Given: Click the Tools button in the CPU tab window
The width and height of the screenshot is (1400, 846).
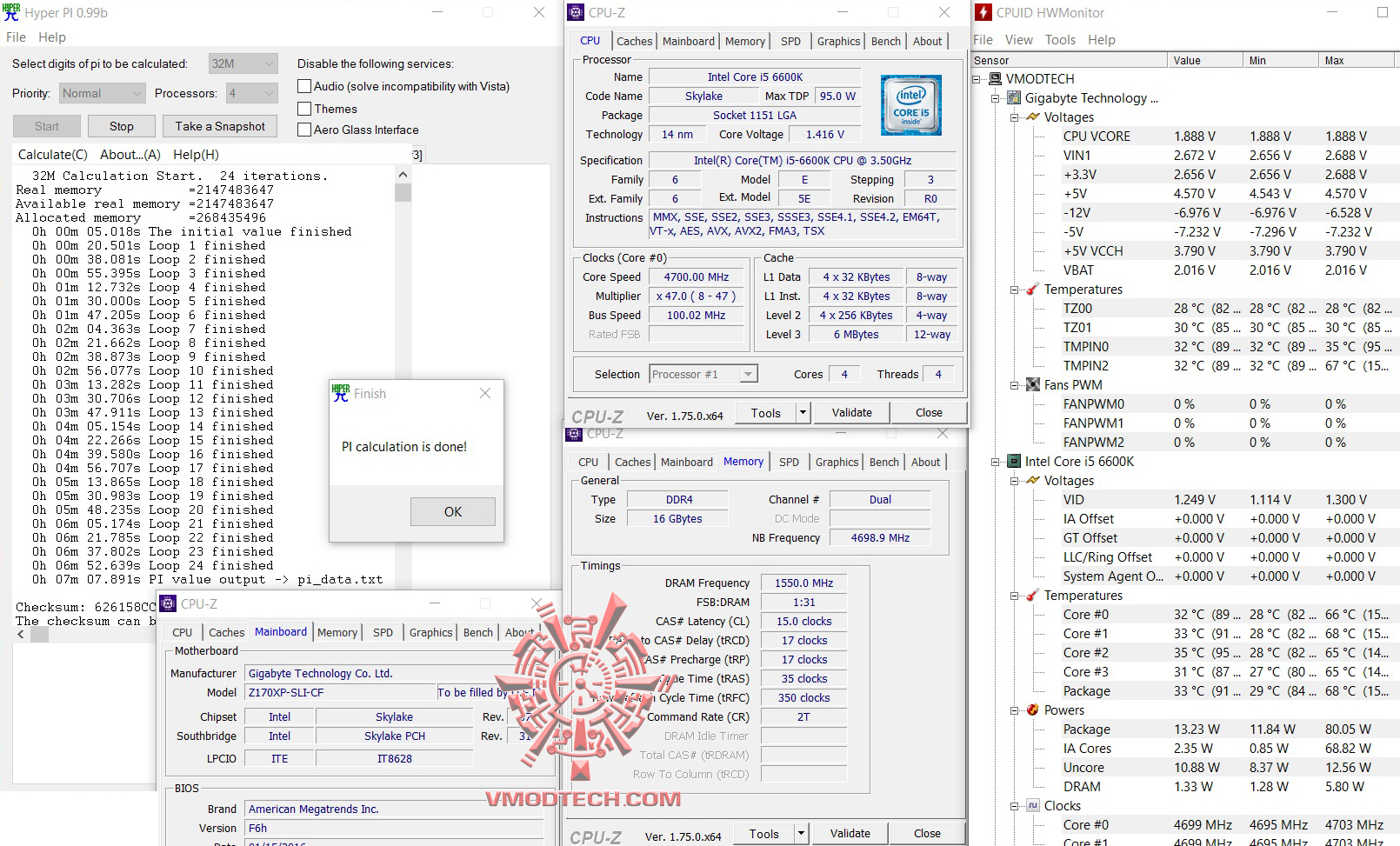Looking at the screenshot, I should coord(766,412).
